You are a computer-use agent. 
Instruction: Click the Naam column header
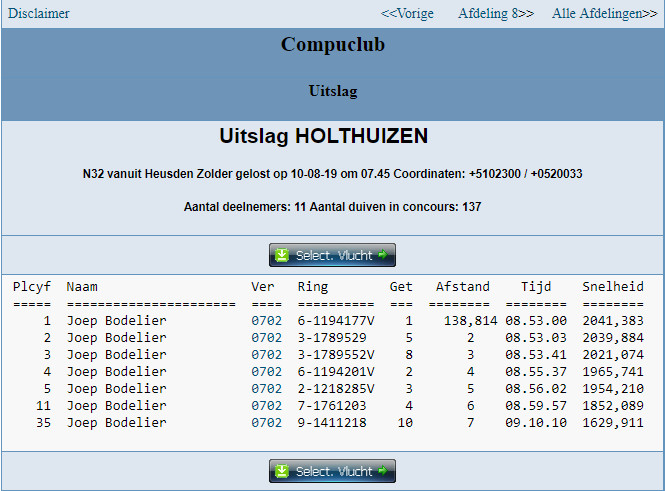pyautogui.click(x=82, y=287)
